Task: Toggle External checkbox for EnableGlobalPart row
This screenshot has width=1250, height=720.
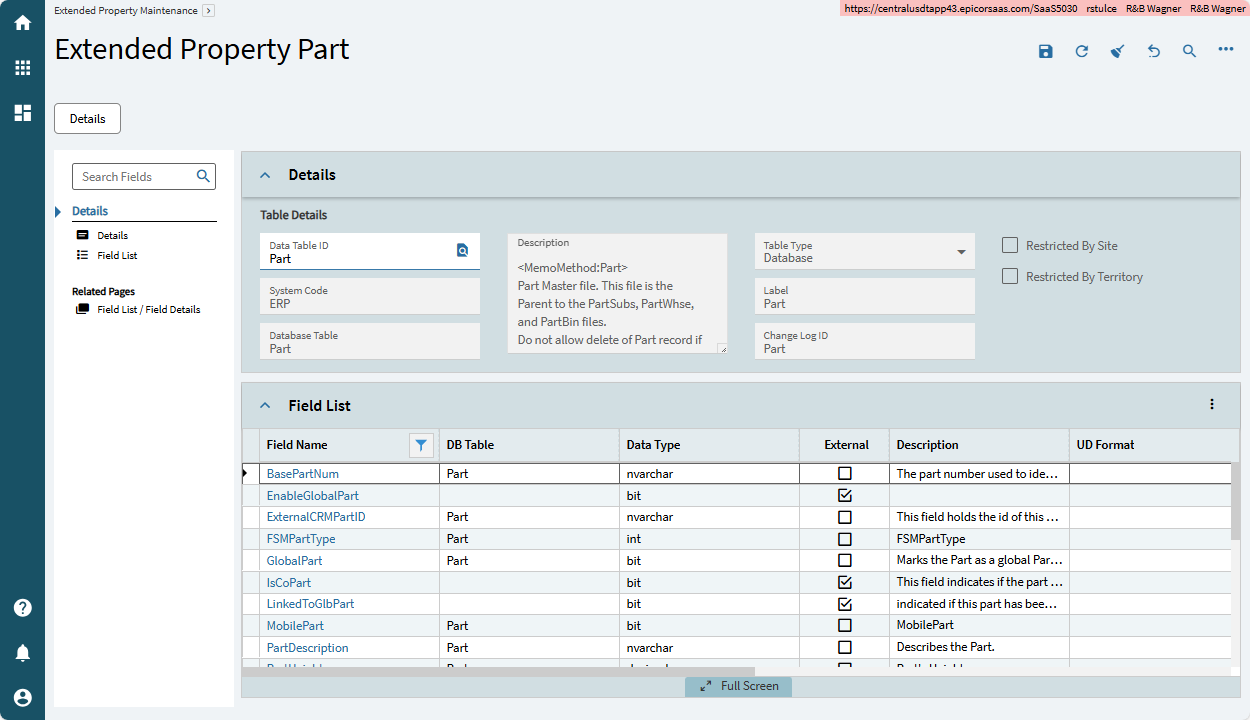Action: pyautogui.click(x=844, y=495)
